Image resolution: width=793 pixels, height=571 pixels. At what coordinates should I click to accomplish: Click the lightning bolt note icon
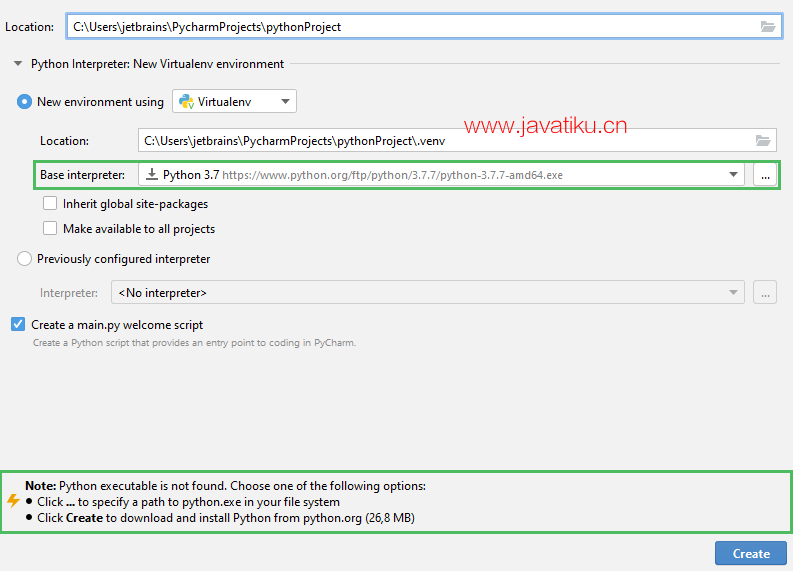click(13, 501)
